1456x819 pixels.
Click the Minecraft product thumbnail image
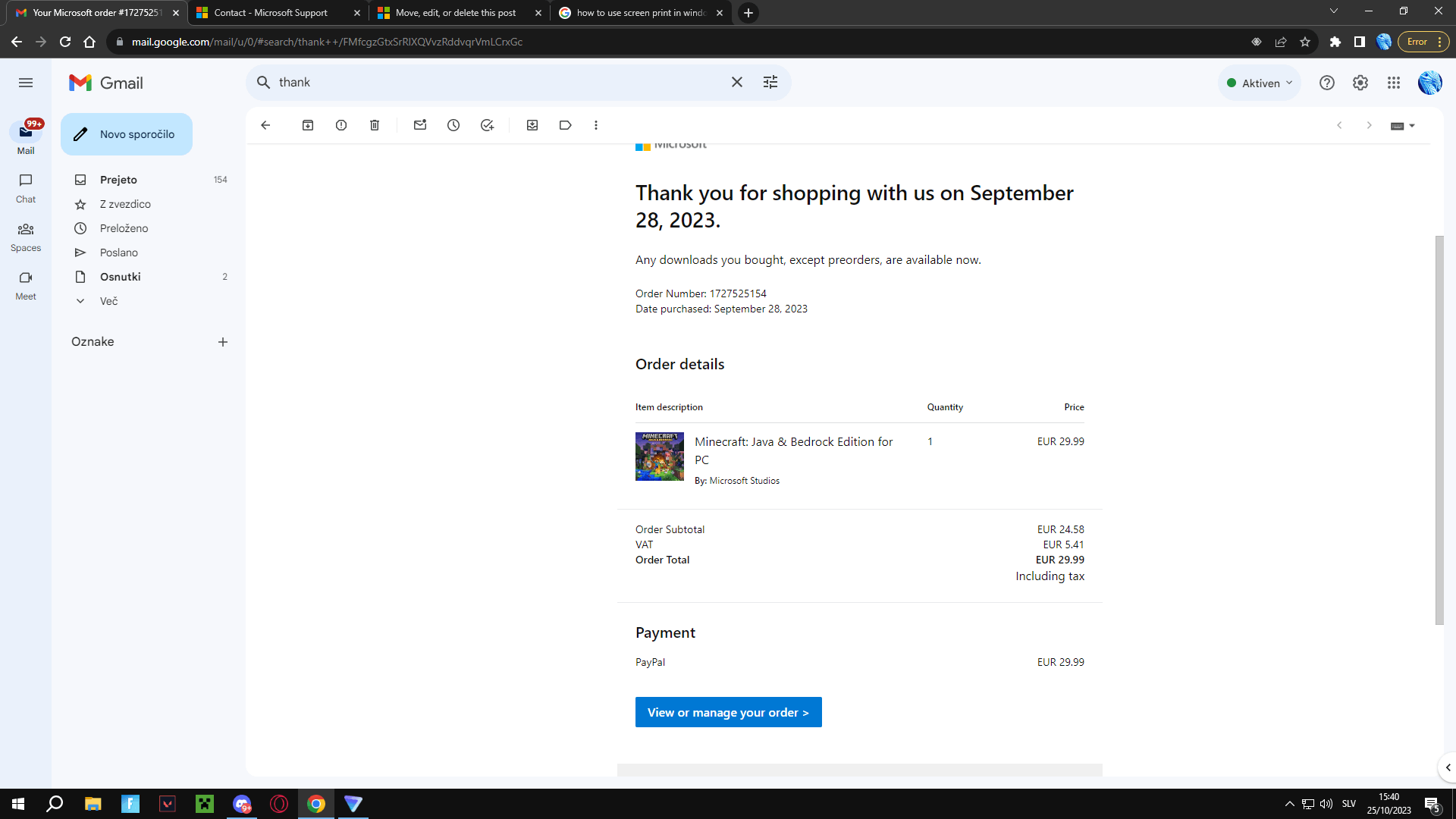coord(660,456)
